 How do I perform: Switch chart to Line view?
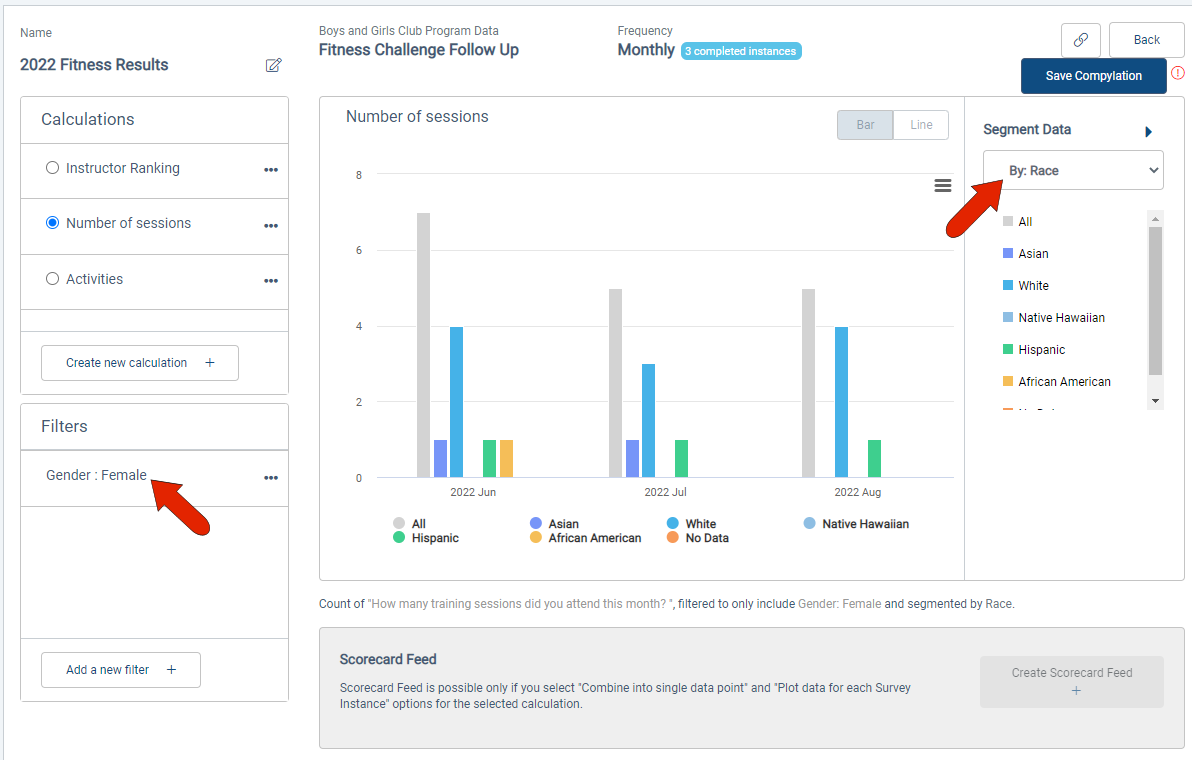(x=921, y=125)
